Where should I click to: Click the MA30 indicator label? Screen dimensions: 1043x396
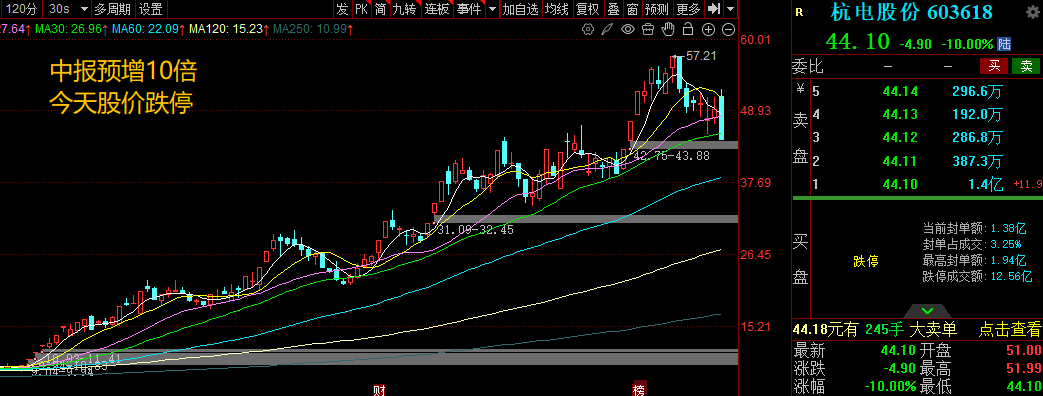click(x=71, y=29)
